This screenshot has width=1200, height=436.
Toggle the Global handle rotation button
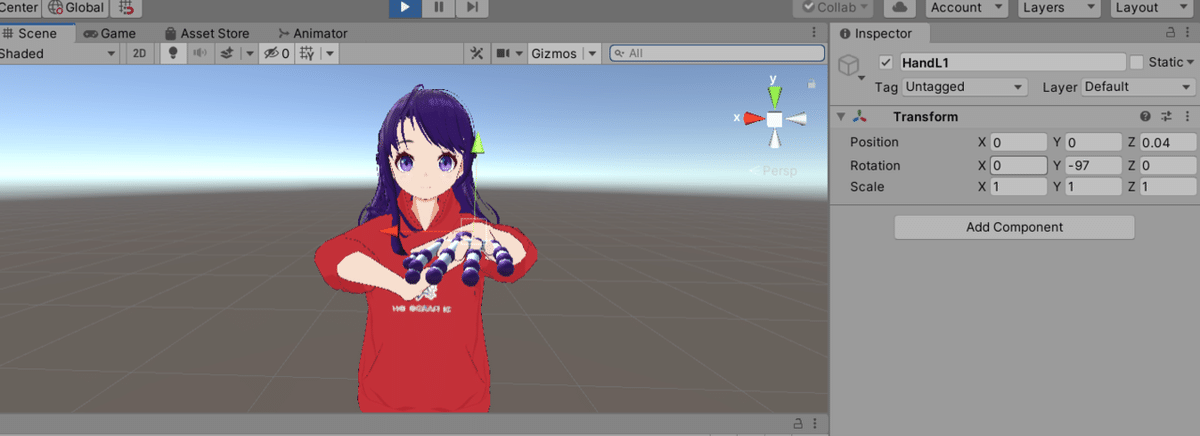[76, 7]
